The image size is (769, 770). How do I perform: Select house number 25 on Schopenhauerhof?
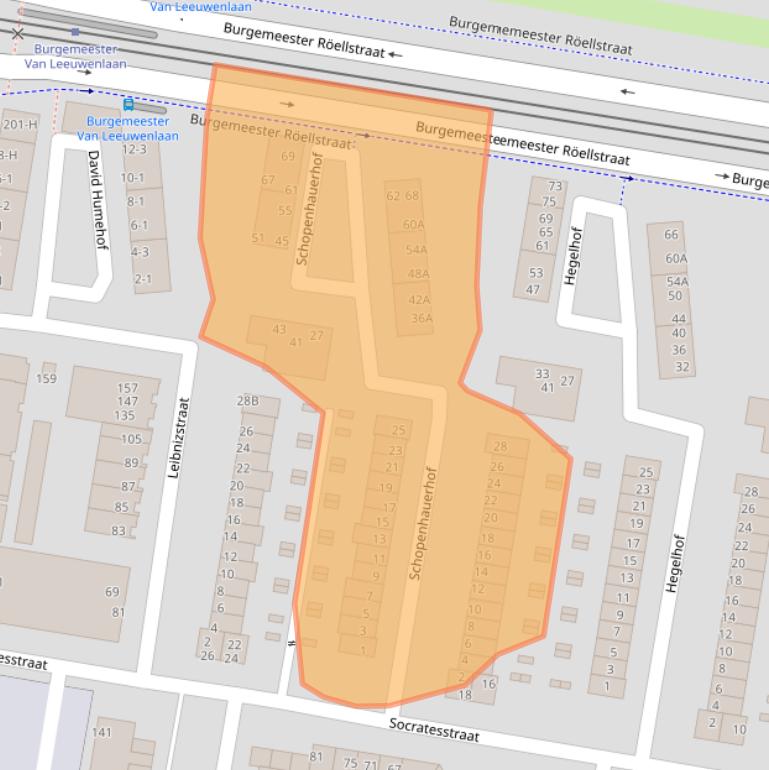click(x=398, y=431)
